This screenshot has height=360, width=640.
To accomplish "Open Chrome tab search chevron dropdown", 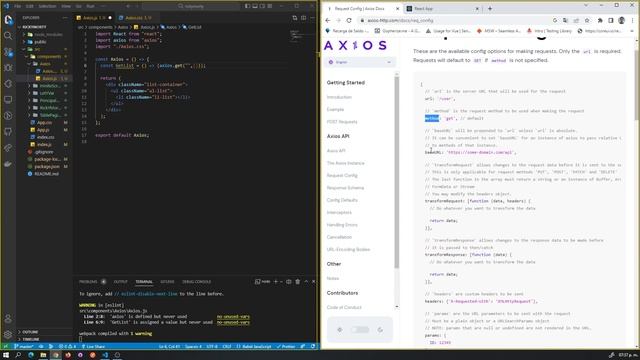I will tap(586, 5).
